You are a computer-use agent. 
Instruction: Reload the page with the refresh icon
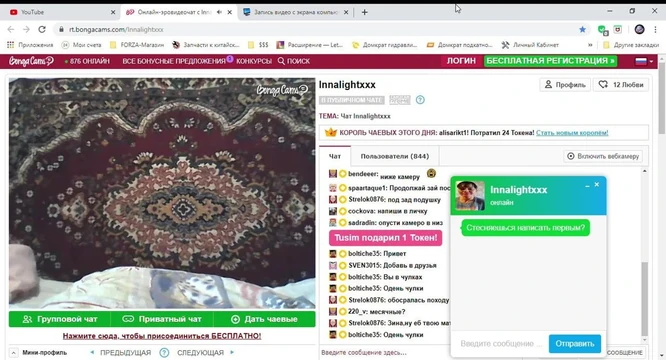[42, 29]
